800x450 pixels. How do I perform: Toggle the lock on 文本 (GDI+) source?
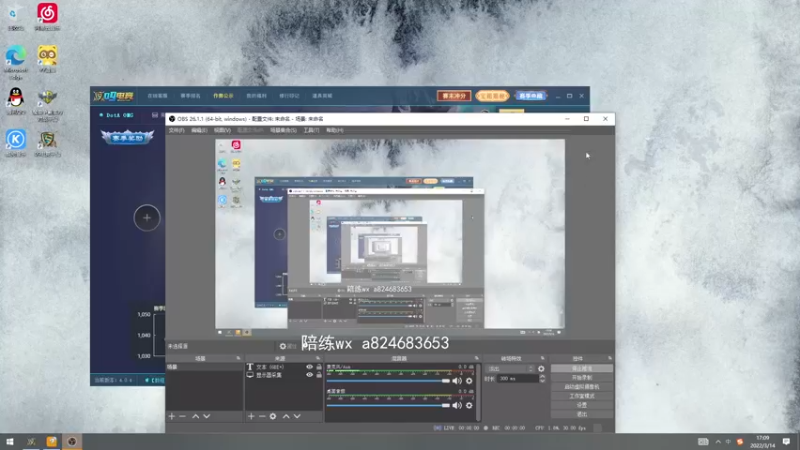(319, 367)
